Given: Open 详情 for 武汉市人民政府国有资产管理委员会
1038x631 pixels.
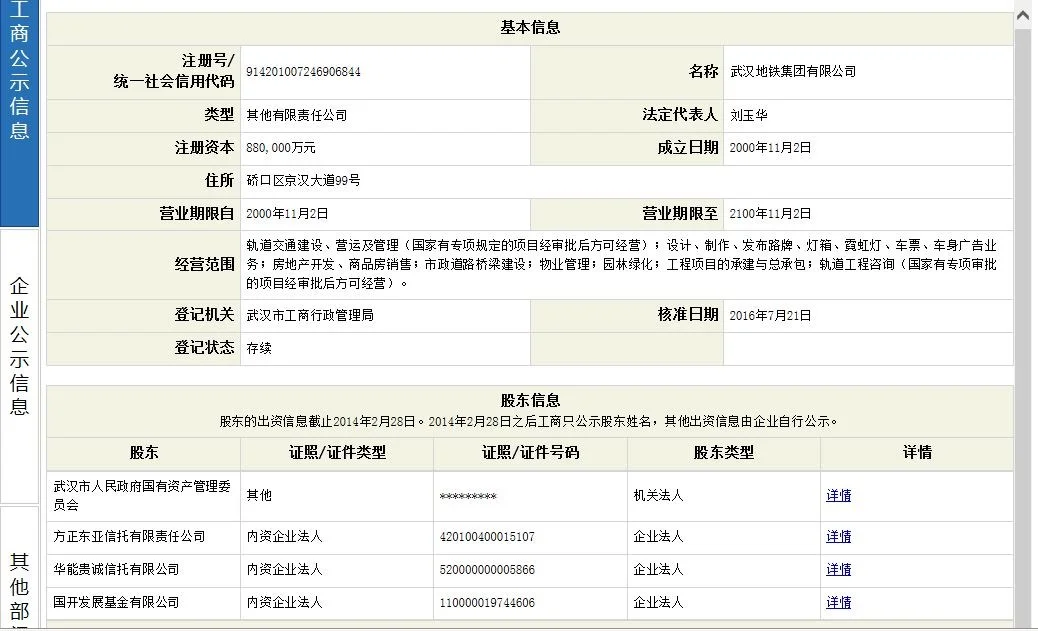Looking at the screenshot, I should pyautogui.click(x=838, y=497).
